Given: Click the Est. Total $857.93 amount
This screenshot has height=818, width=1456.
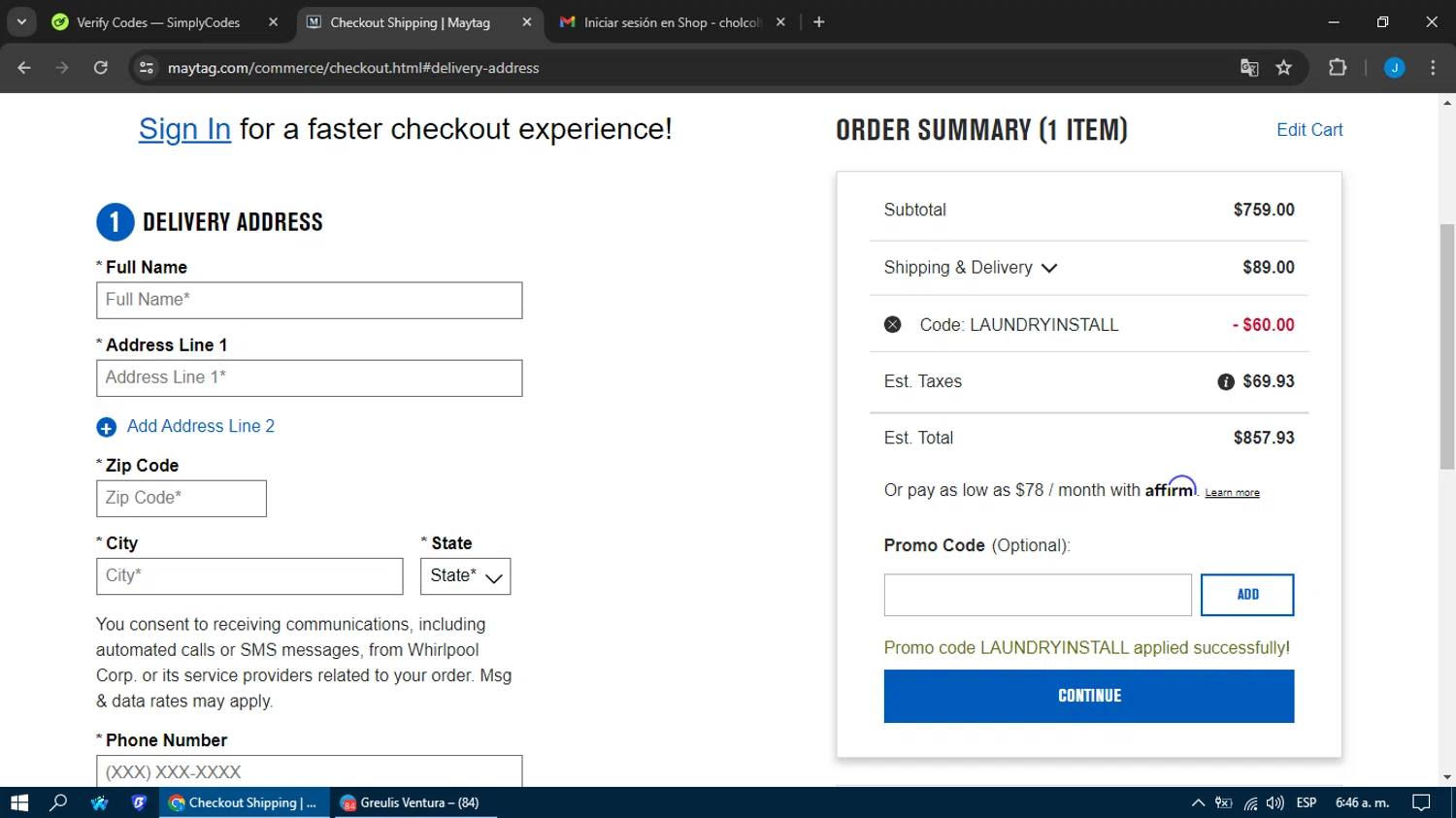Looking at the screenshot, I should (1264, 439).
